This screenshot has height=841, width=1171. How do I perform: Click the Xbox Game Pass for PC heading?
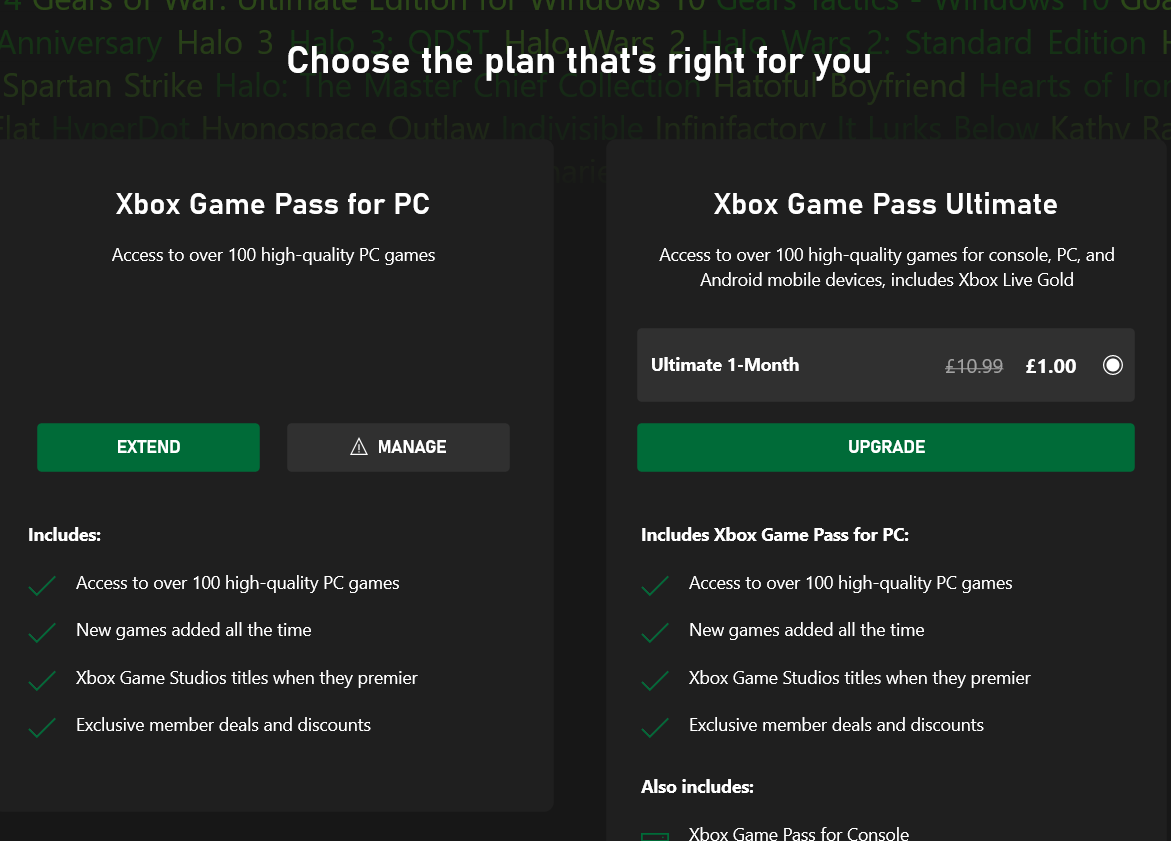[273, 204]
